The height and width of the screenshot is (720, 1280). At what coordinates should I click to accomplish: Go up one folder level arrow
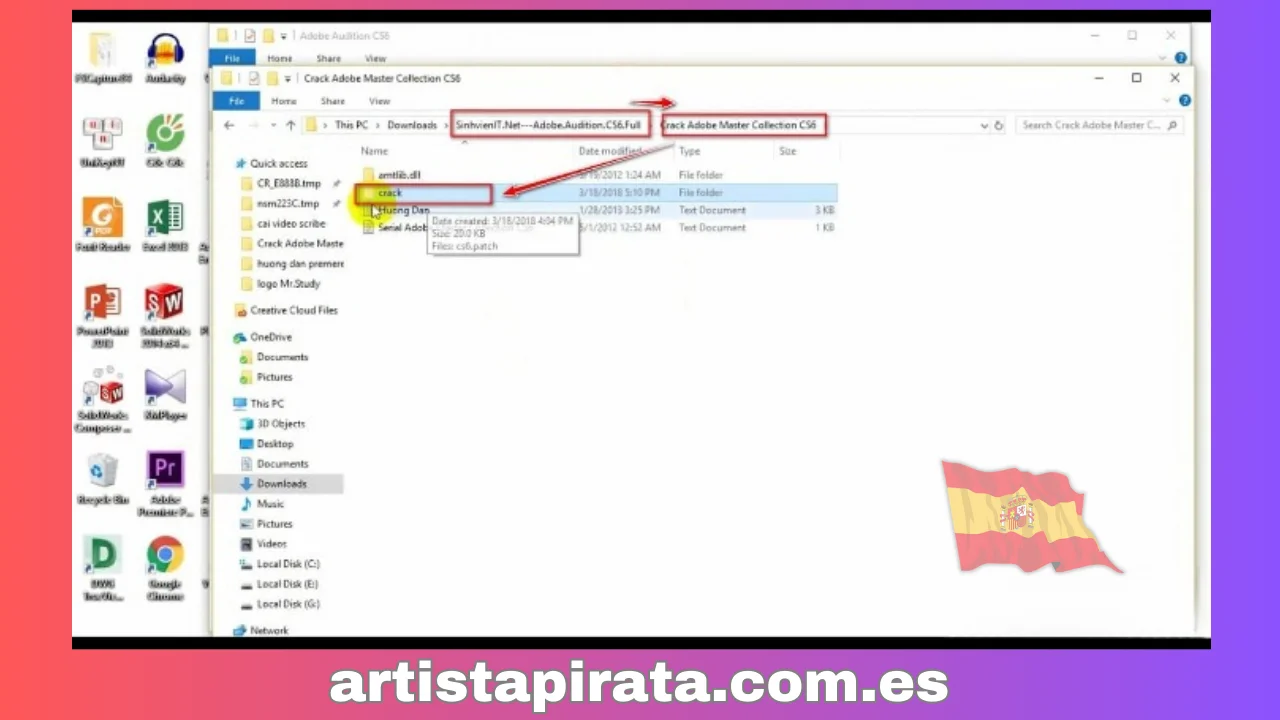click(x=291, y=125)
